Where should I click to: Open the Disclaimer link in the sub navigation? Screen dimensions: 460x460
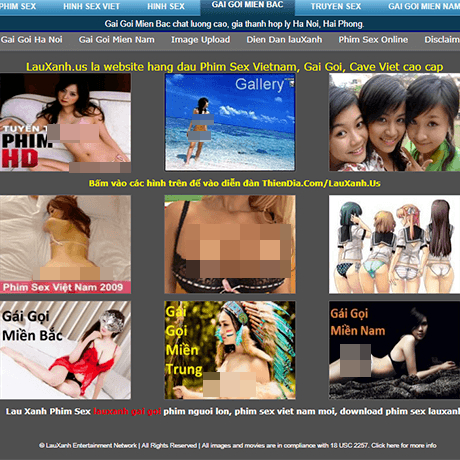[442, 40]
